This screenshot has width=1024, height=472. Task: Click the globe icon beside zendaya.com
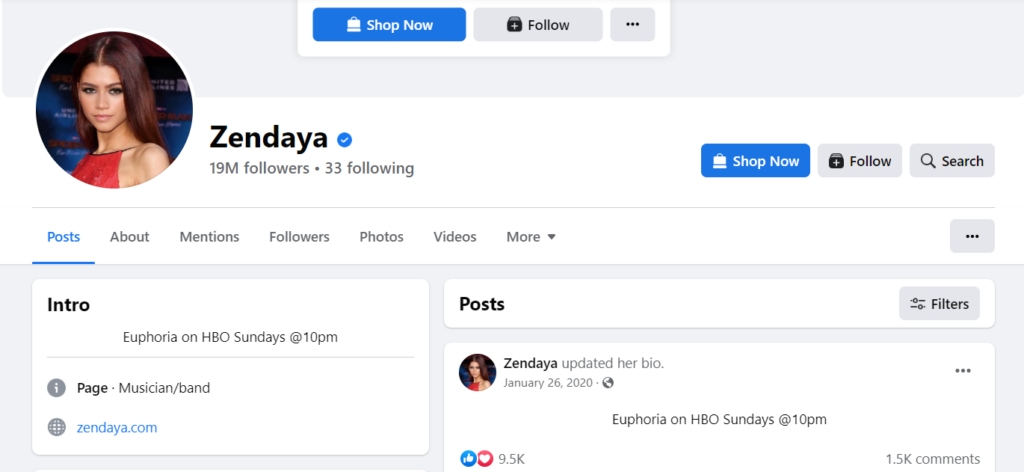57,428
